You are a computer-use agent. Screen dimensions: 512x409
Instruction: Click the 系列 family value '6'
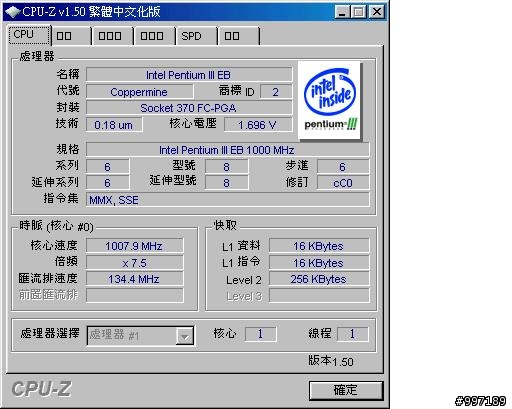[x=107, y=166]
